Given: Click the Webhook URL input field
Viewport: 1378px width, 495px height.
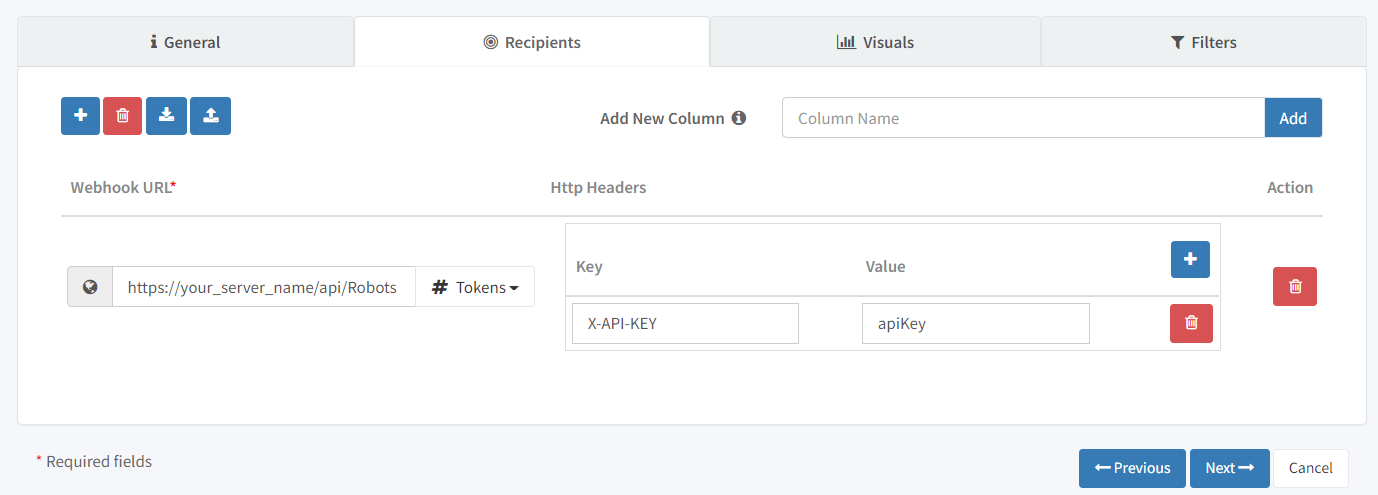Looking at the screenshot, I should [x=264, y=287].
